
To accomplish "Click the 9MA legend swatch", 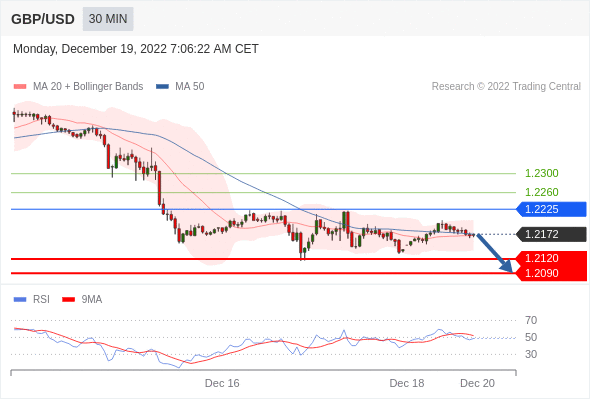I will pos(68,300).
